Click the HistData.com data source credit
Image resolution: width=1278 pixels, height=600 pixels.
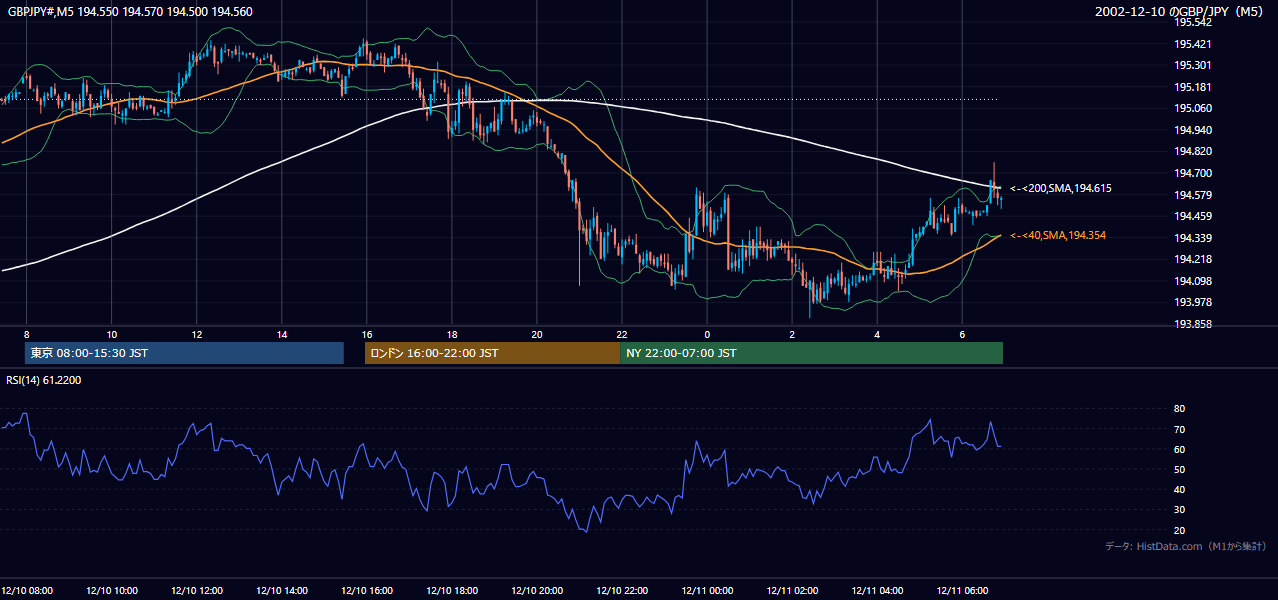tap(1185, 546)
